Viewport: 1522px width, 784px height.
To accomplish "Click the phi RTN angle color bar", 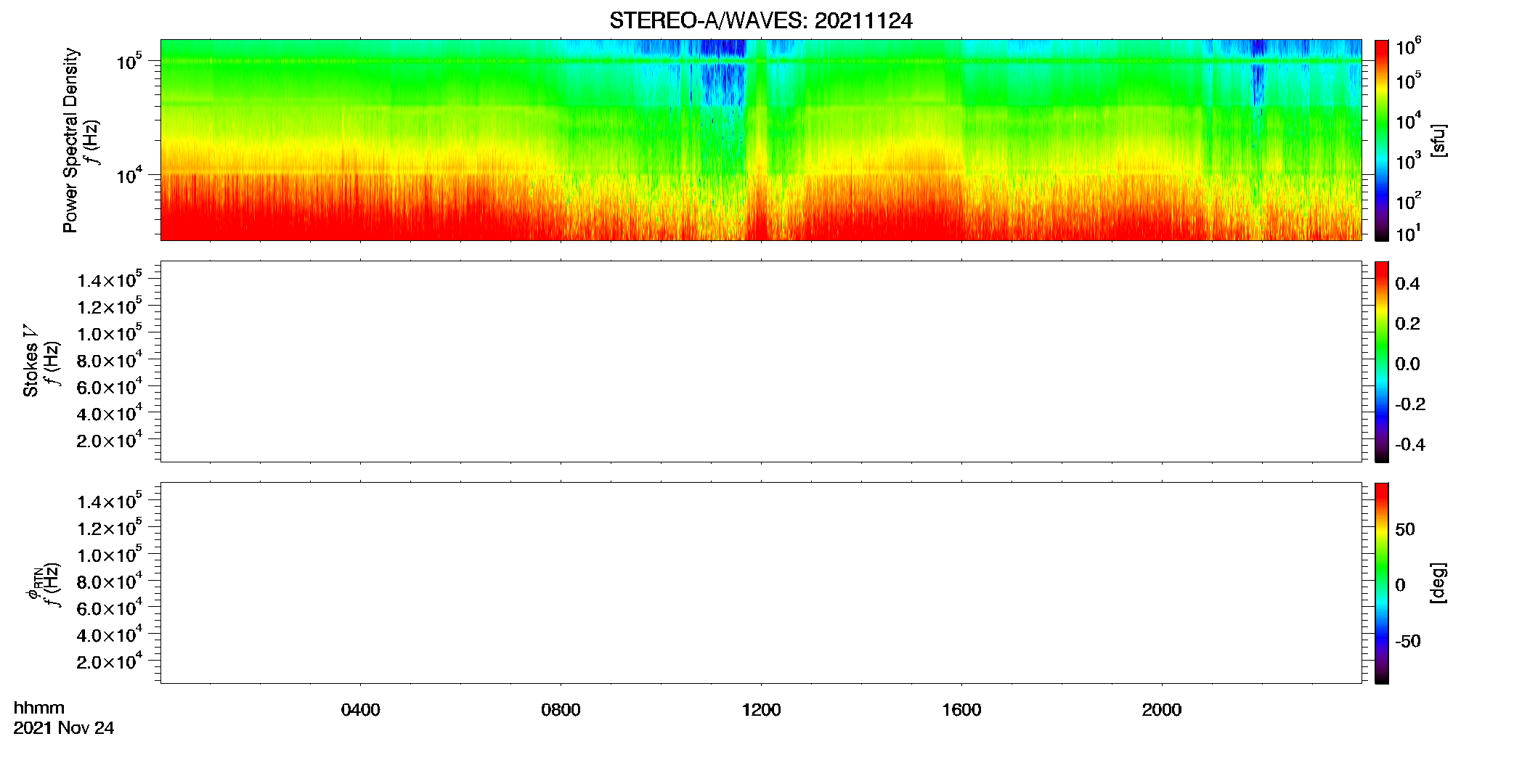I will tap(1381, 583).
